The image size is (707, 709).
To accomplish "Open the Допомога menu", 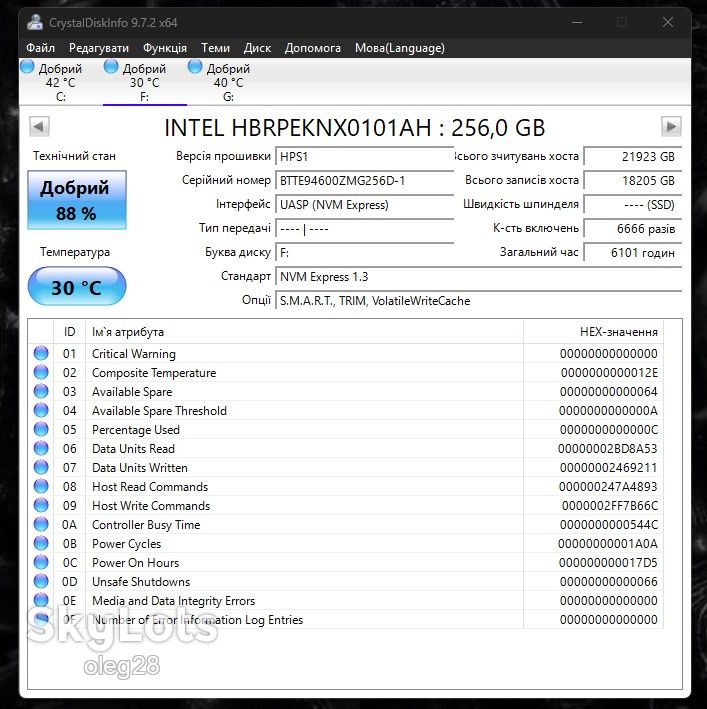I will pos(312,48).
